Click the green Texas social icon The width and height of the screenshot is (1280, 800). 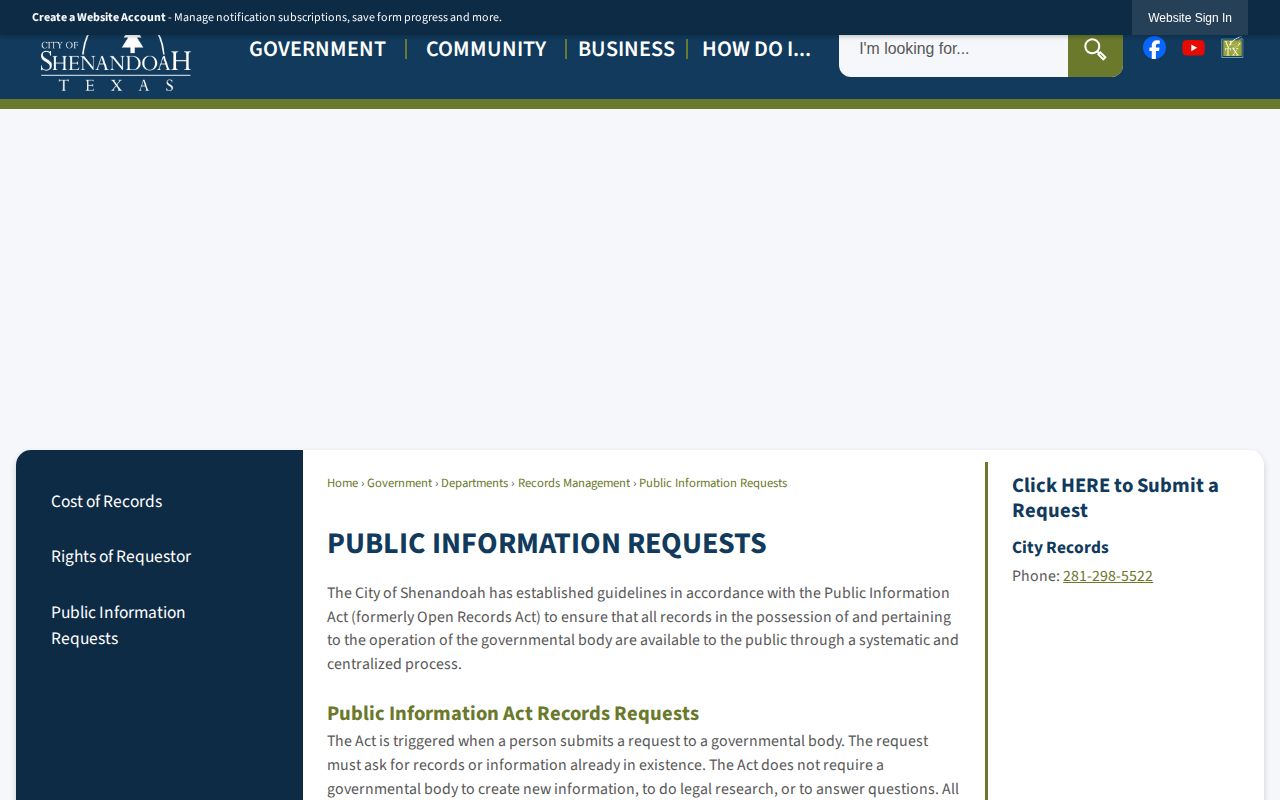(x=1232, y=47)
